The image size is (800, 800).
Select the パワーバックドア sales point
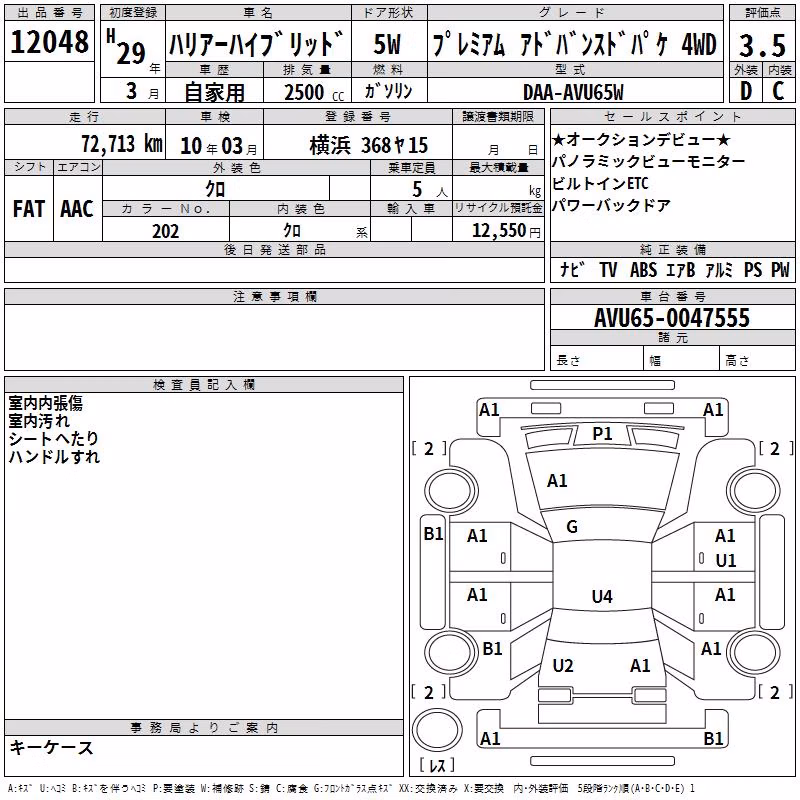tap(611, 205)
